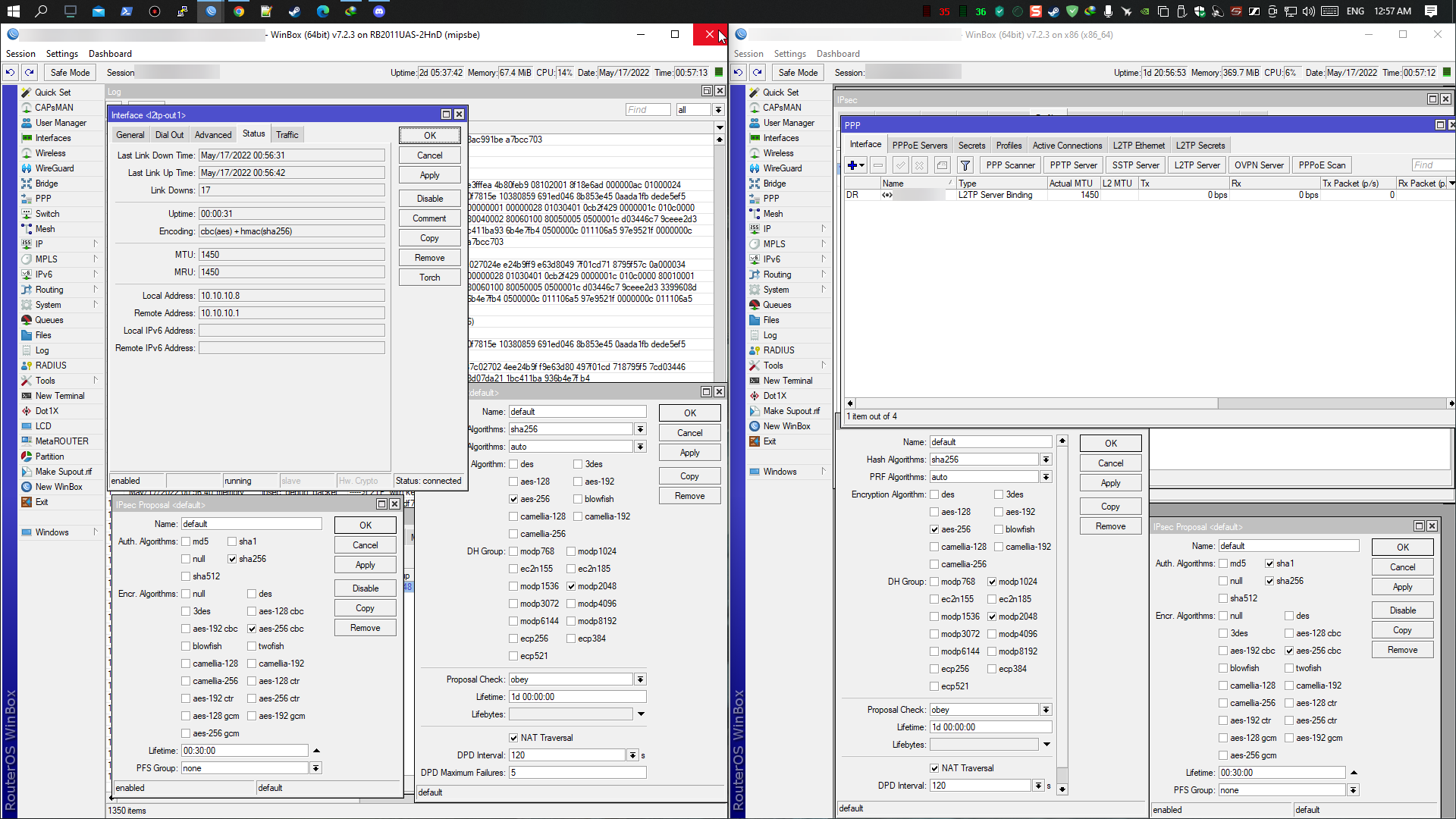Click redo icon in right WinBox toolbar
1456x819 pixels.
758,72
